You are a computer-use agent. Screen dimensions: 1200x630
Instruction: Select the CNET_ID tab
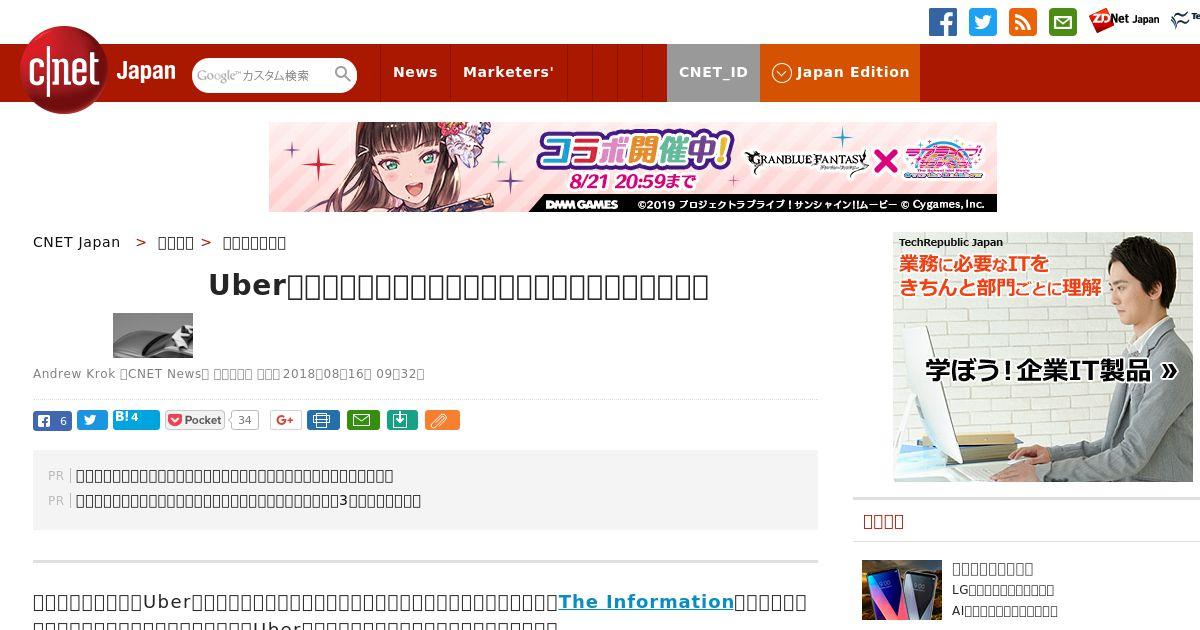point(713,72)
